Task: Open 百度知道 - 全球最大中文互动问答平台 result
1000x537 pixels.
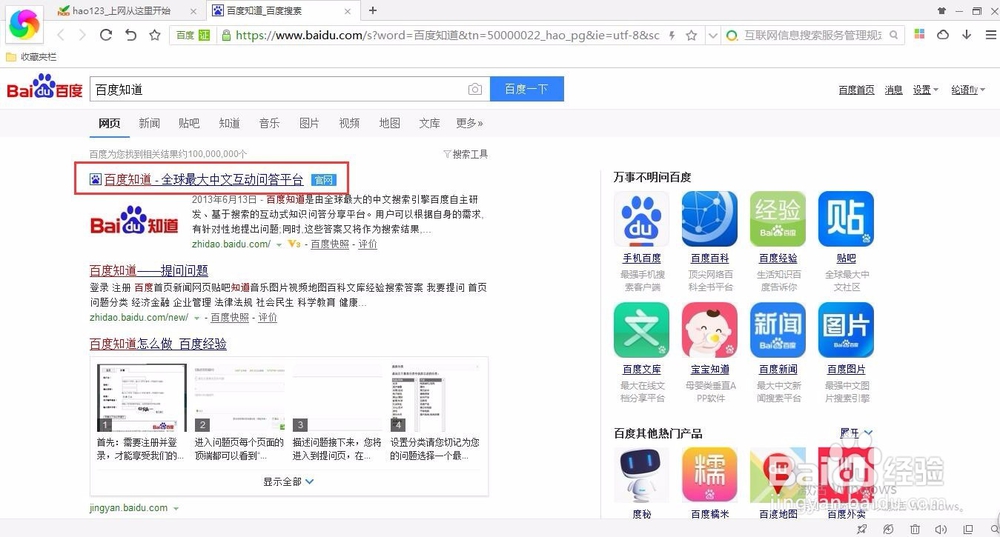Action: 203,180
